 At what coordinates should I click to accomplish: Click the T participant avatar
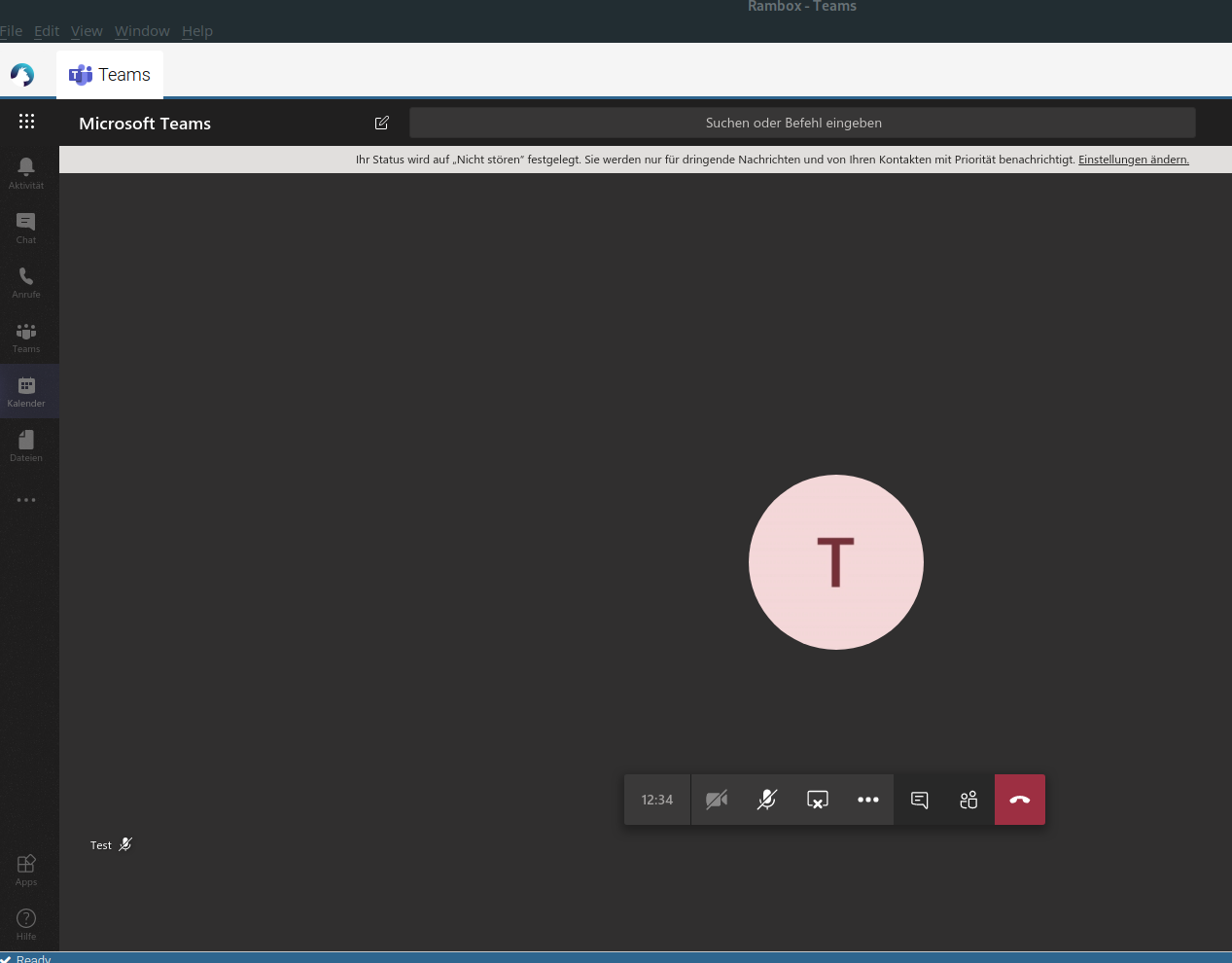(x=836, y=562)
